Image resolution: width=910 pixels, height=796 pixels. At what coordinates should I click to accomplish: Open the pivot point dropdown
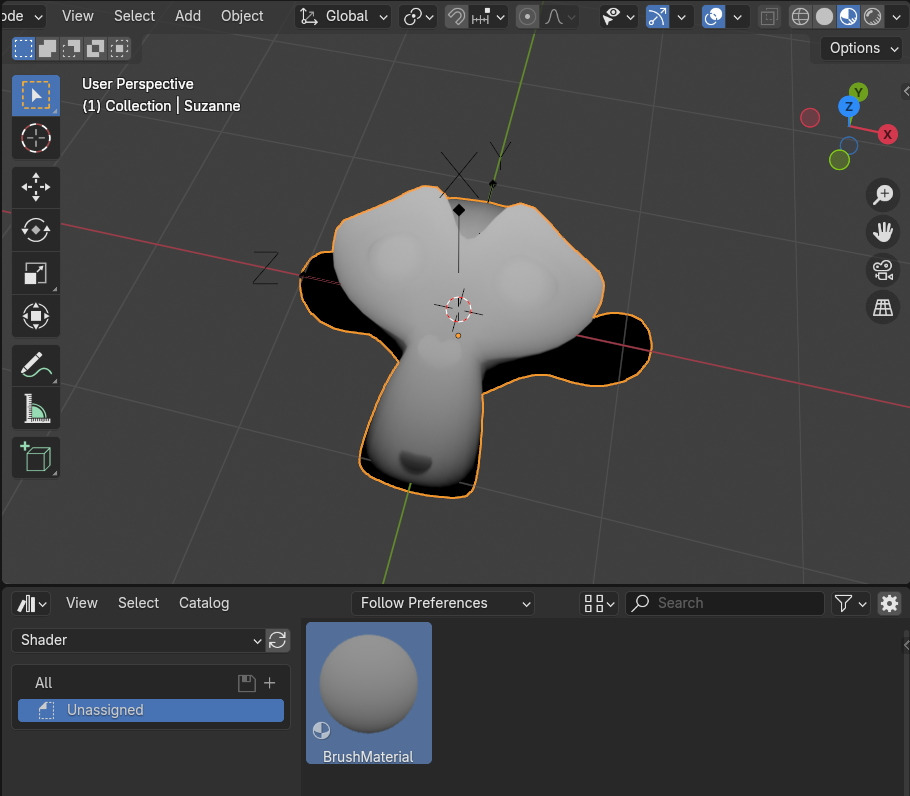click(418, 17)
